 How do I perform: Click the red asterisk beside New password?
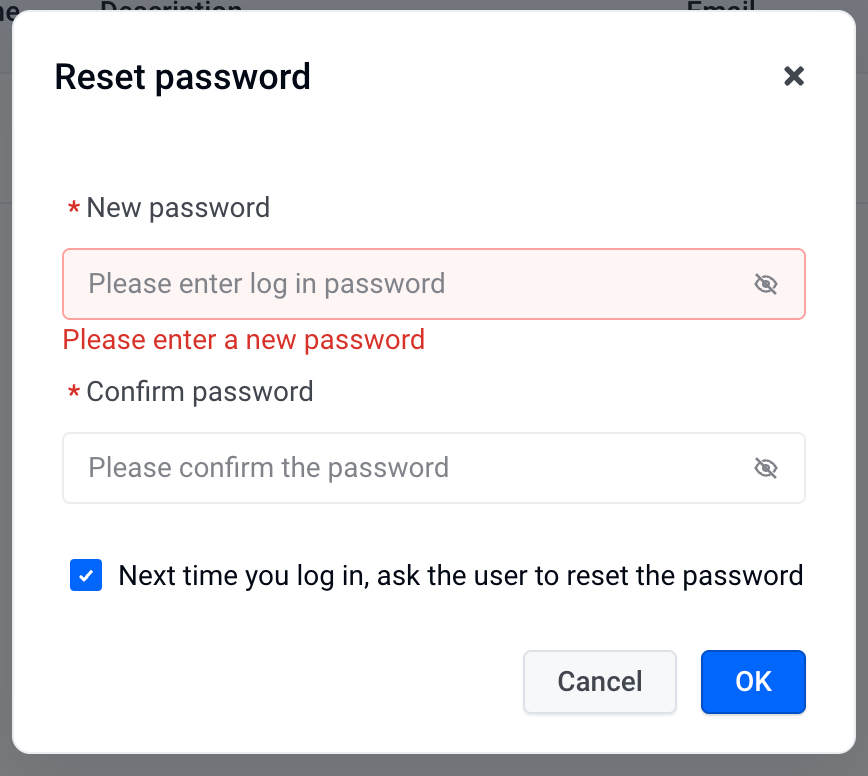[x=74, y=209]
